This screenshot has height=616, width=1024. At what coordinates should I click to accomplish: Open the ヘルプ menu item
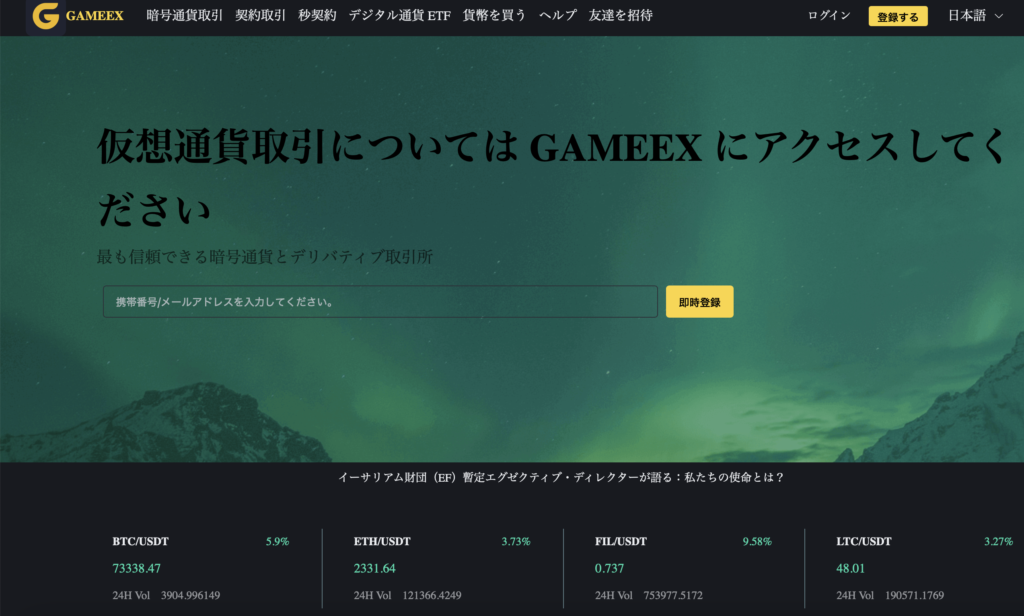click(557, 15)
